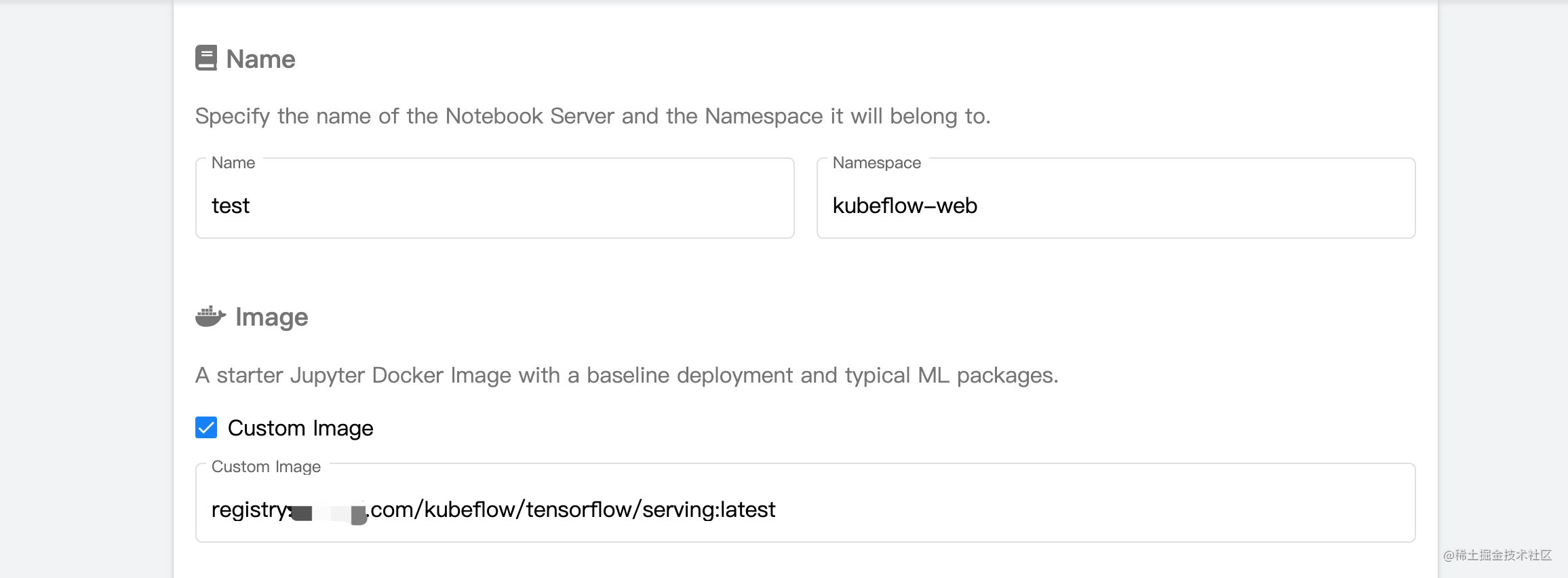This screenshot has width=1568, height=578.
Task: Click the watermark text at bottom right
Action: click(1497, 555)
